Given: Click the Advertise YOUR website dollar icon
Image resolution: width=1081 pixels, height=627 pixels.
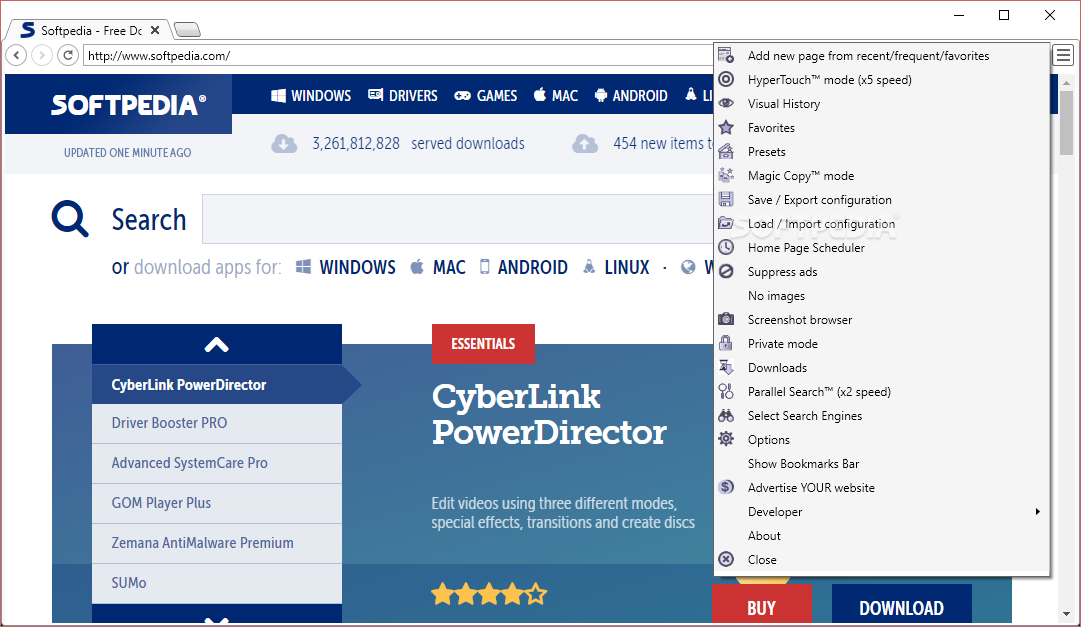Looking at the screenshot, I should (726, 488).
